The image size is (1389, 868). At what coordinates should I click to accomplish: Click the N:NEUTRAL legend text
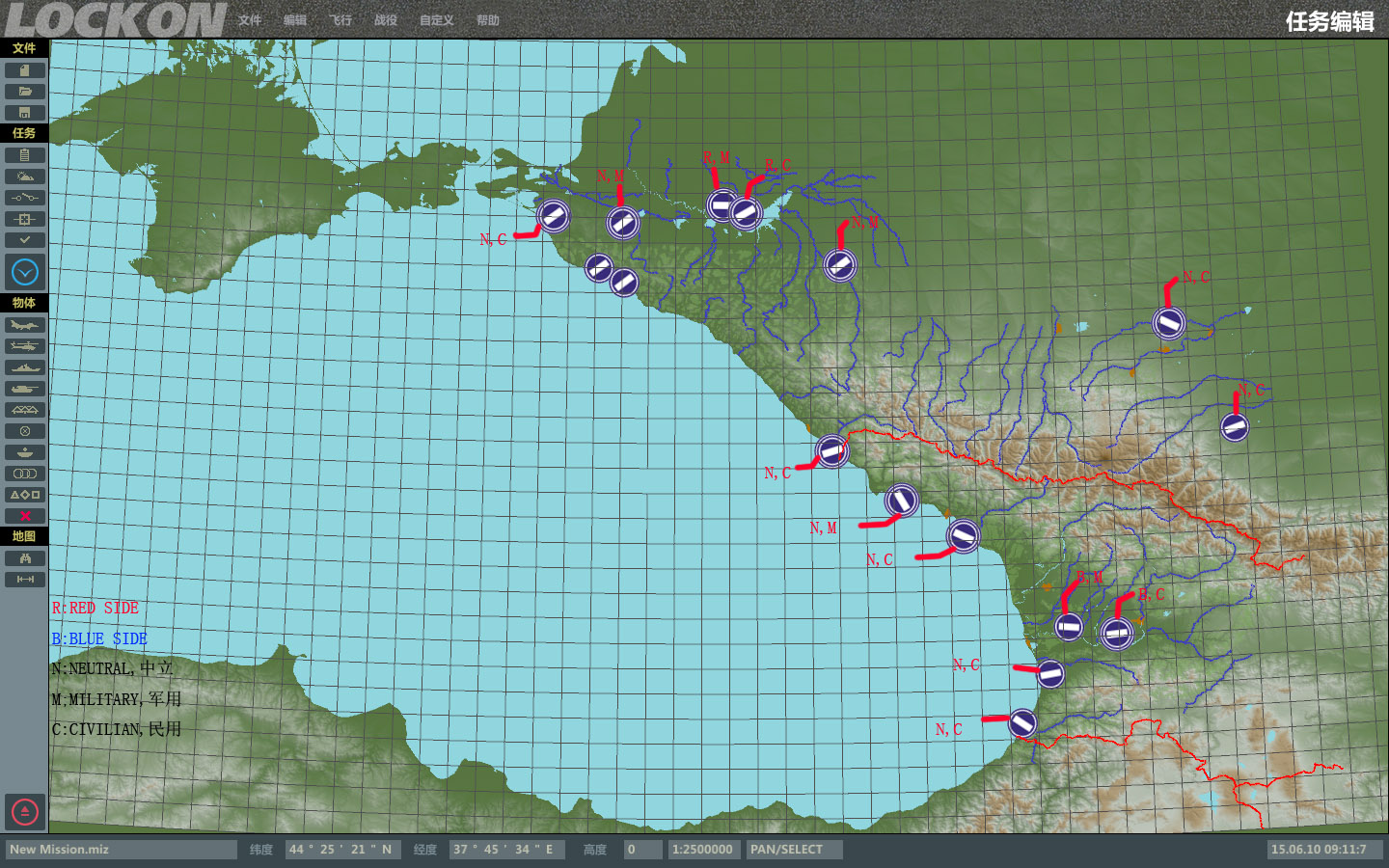(112, 668)
